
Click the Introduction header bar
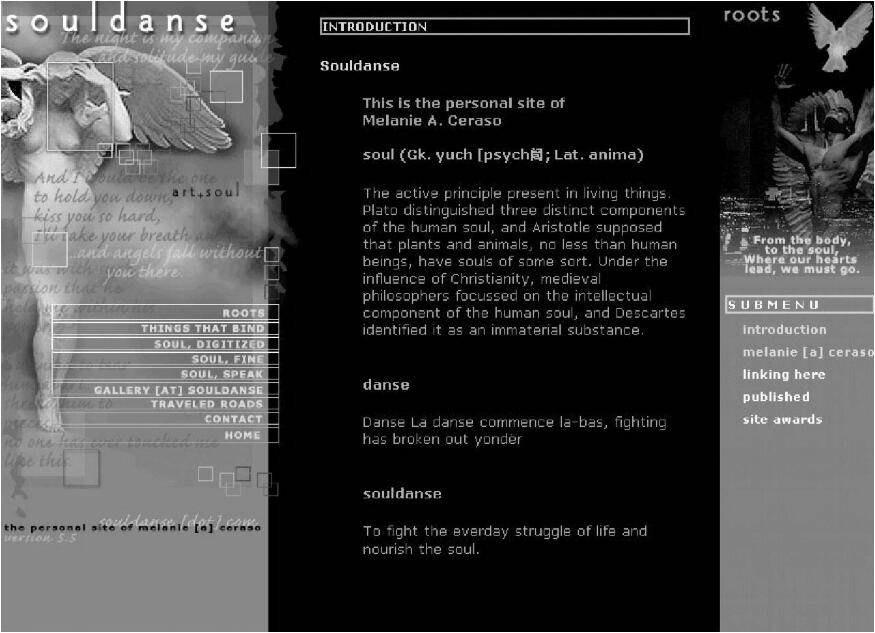pyautogui.click(x=504, y=27)
